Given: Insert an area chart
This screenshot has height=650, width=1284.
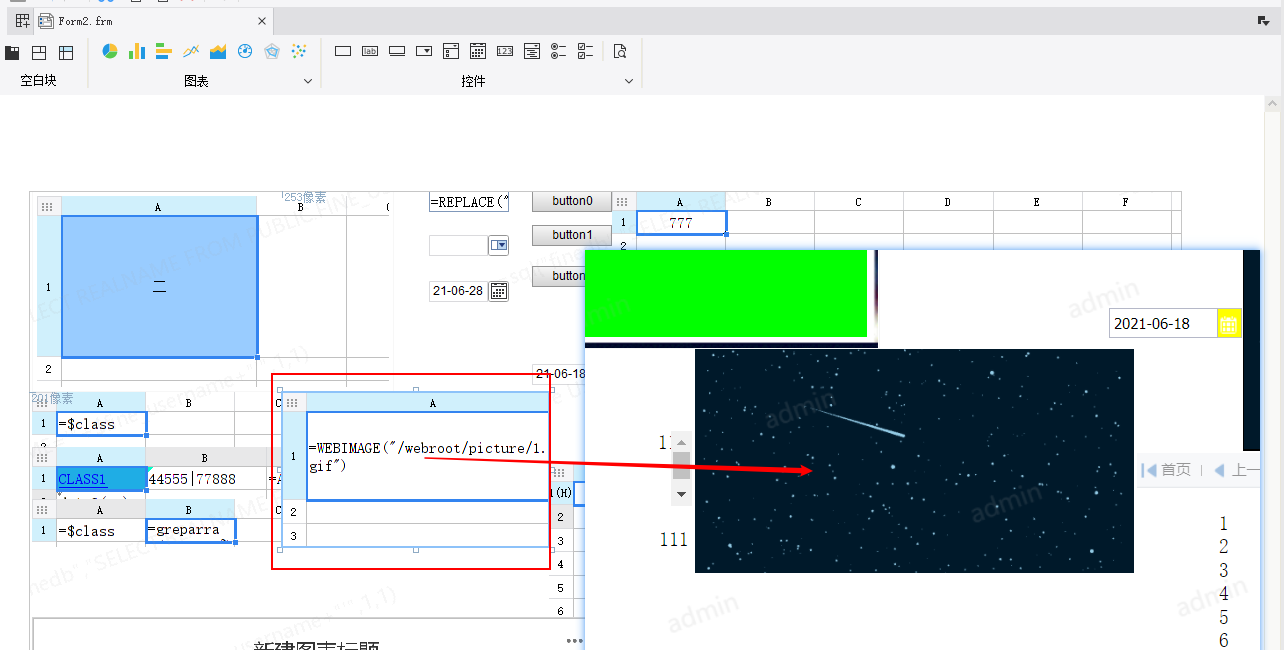Looking at the screenshot, I should tap(218, 51).
